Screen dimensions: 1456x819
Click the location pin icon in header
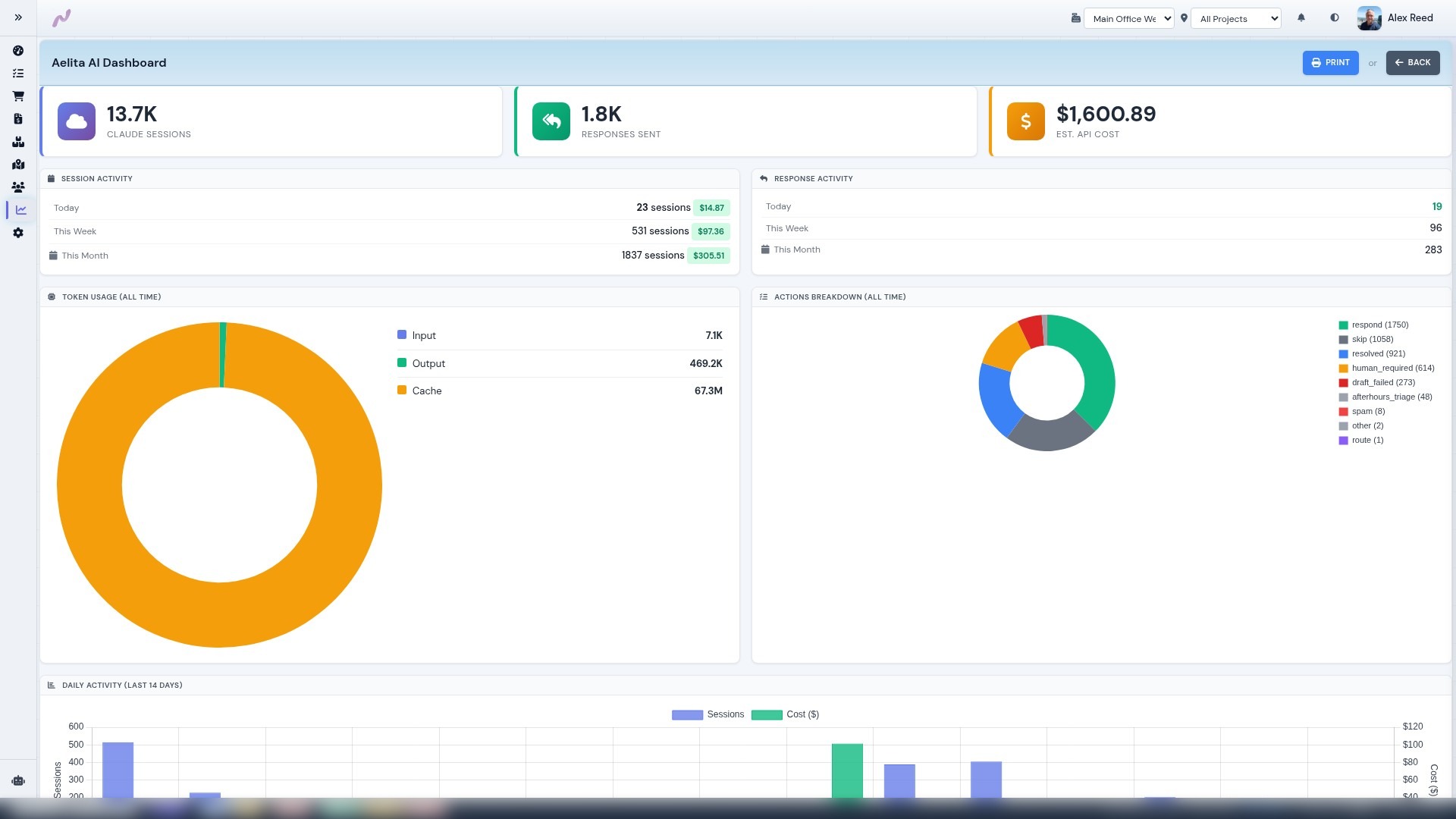1184,18
